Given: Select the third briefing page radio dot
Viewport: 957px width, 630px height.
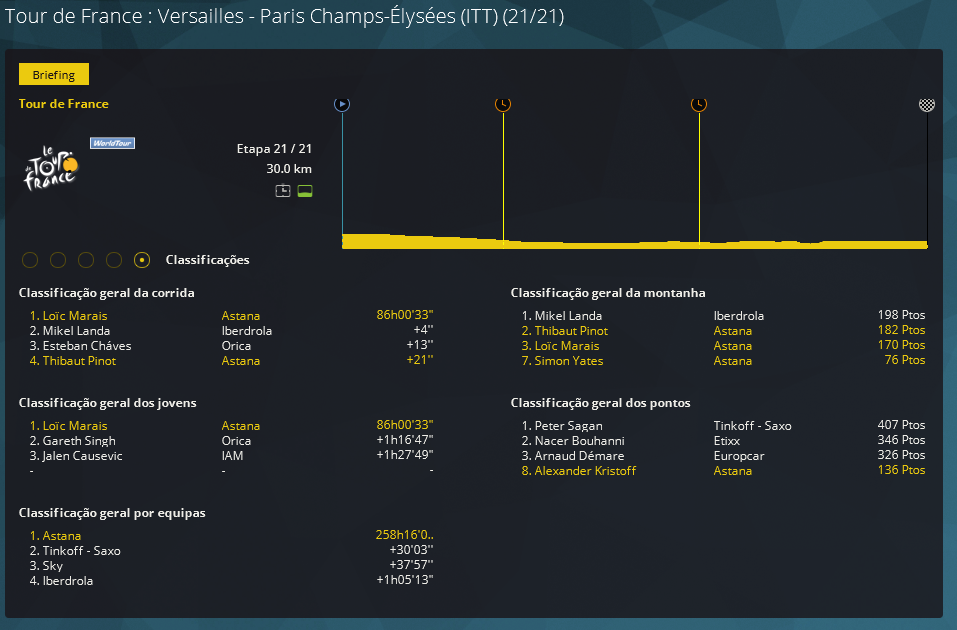Looking at the screenshot, I should click(86, 260).
